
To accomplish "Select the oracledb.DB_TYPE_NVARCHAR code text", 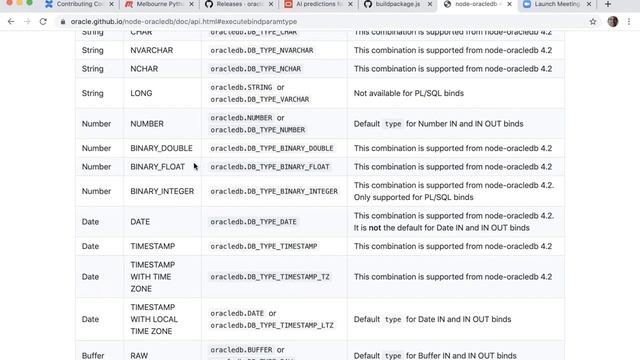I will point(262,50).
